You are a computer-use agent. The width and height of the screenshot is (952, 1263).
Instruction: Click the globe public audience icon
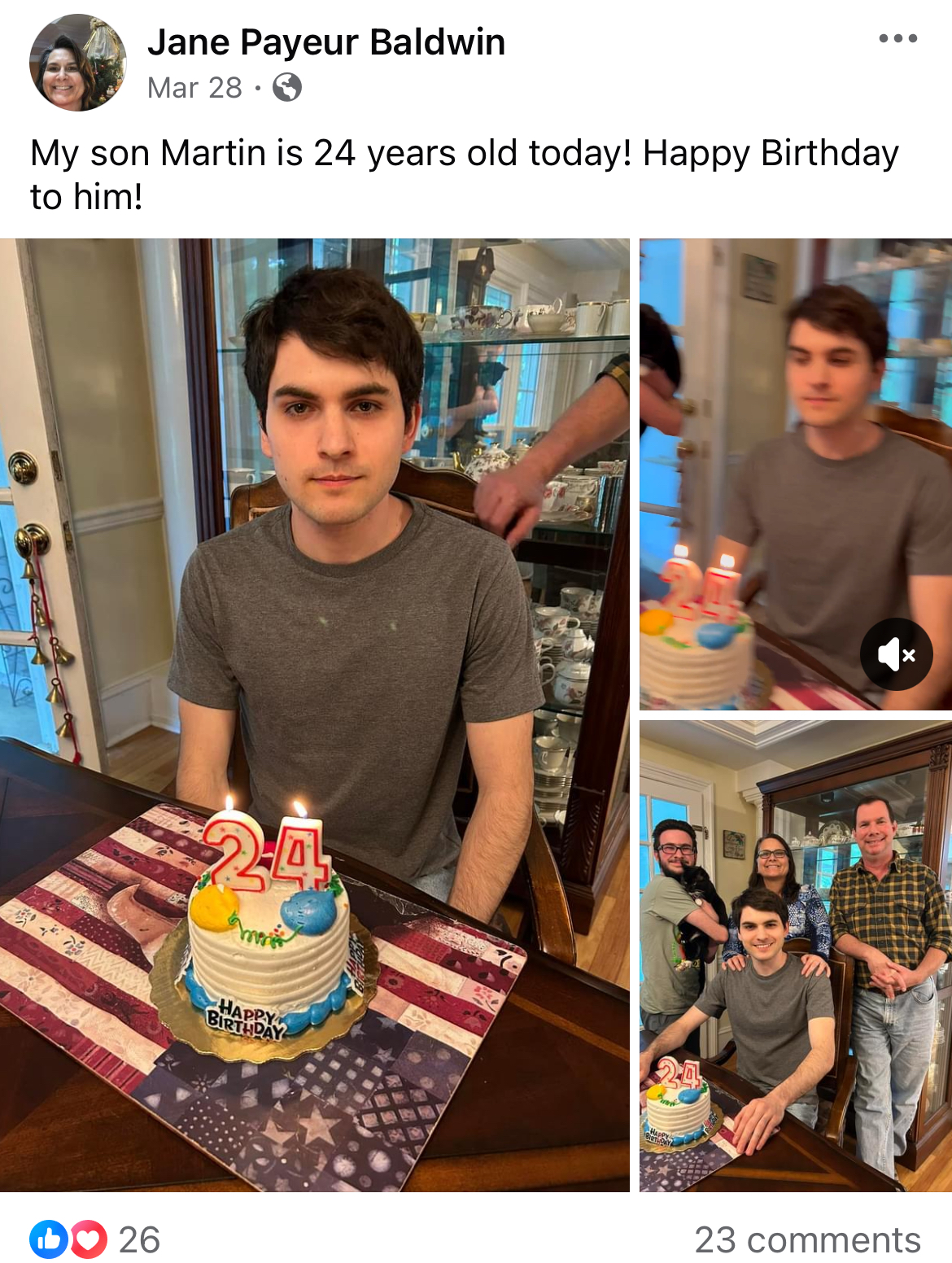tap(286, 87)
